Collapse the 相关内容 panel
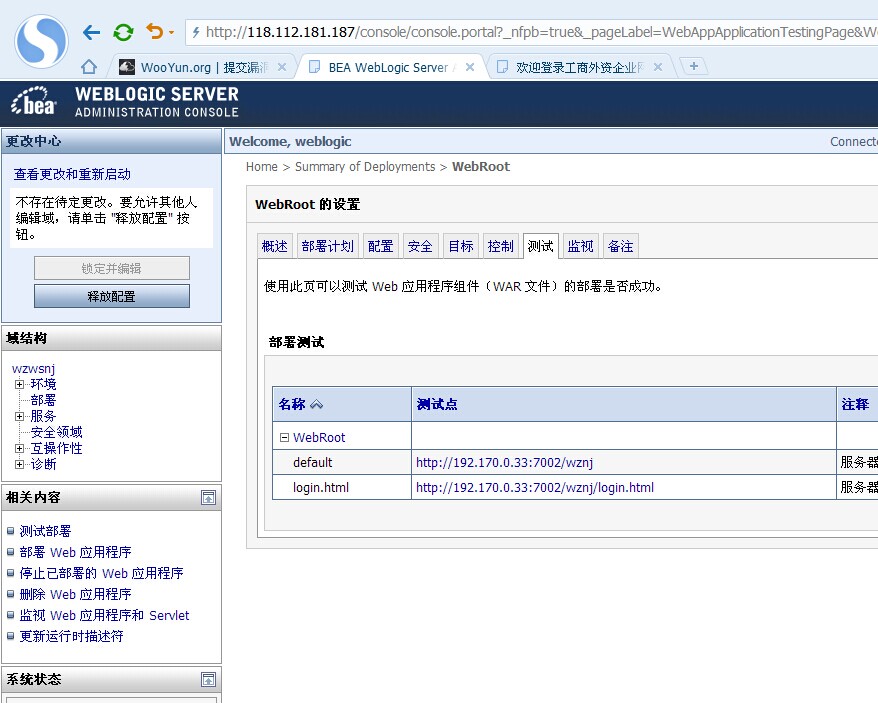This screenshot has height=703, width=878. [208, 497]
